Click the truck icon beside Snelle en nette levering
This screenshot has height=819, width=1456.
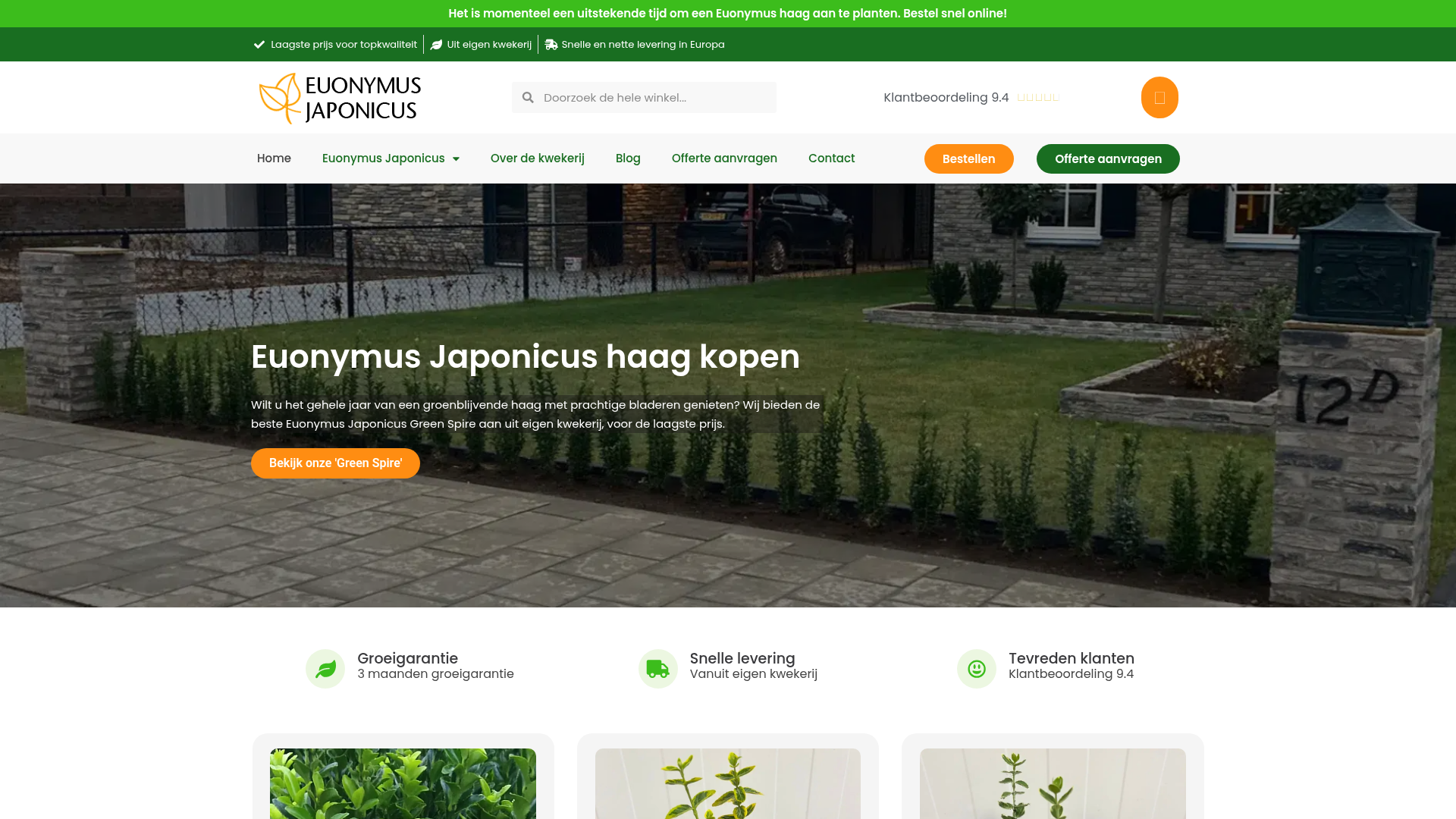(x=551, y=45)
